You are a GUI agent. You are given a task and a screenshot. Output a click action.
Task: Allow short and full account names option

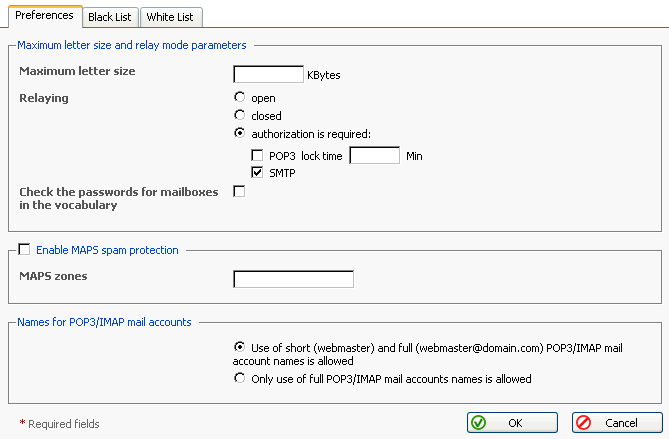(239, 348)
